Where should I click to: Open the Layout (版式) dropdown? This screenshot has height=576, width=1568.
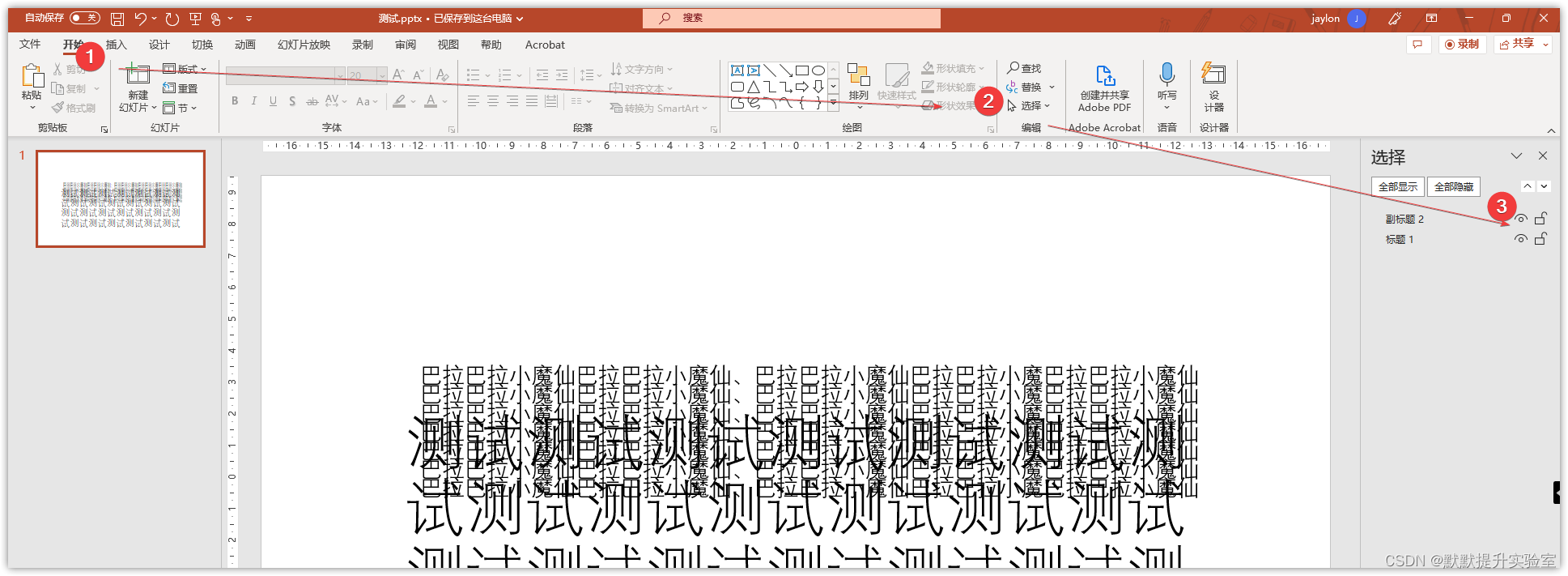pyautogui.click(x=185, y=69)
